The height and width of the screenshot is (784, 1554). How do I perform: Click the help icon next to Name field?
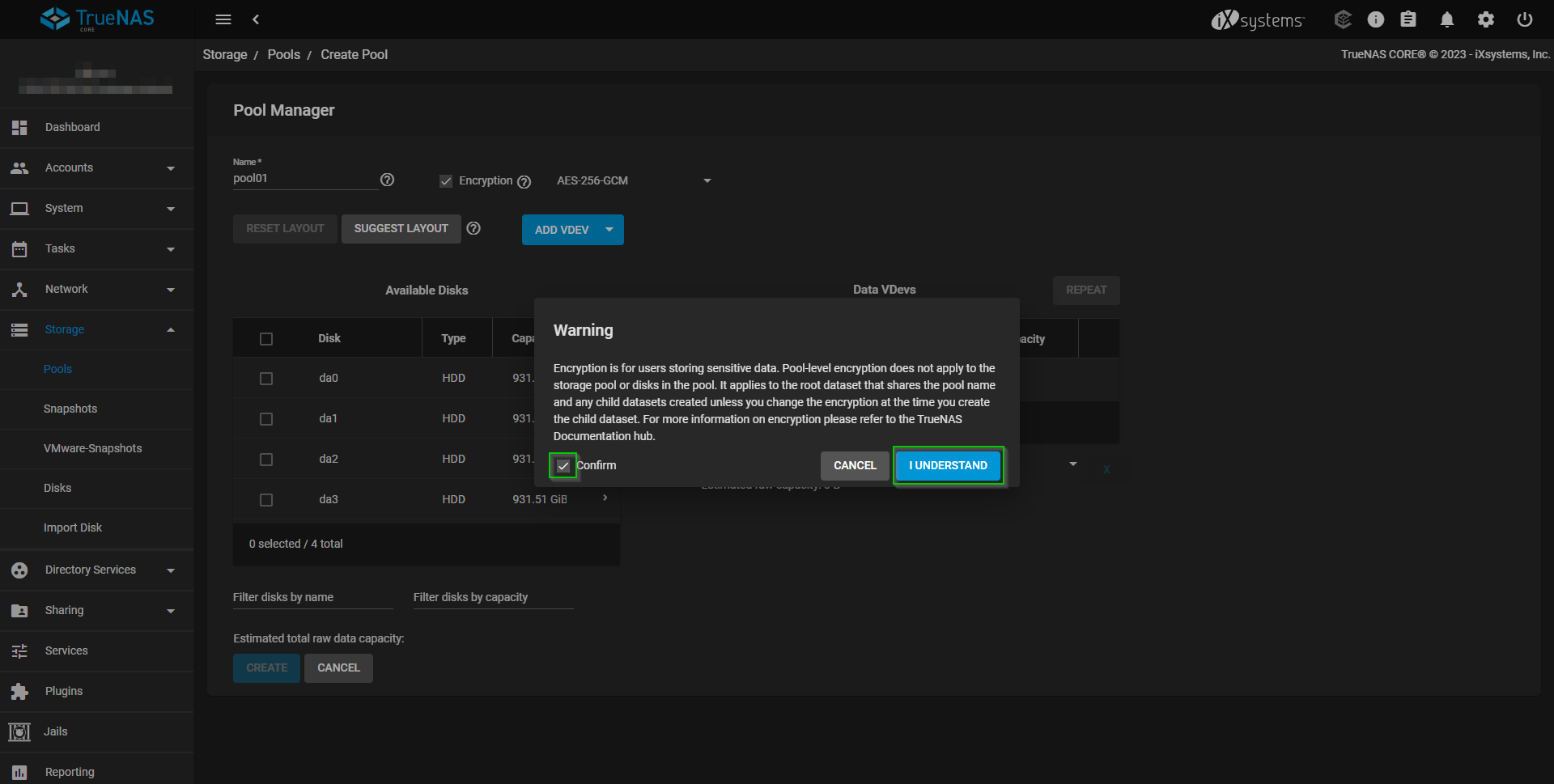pyautogui.click(x=388, y=180)
